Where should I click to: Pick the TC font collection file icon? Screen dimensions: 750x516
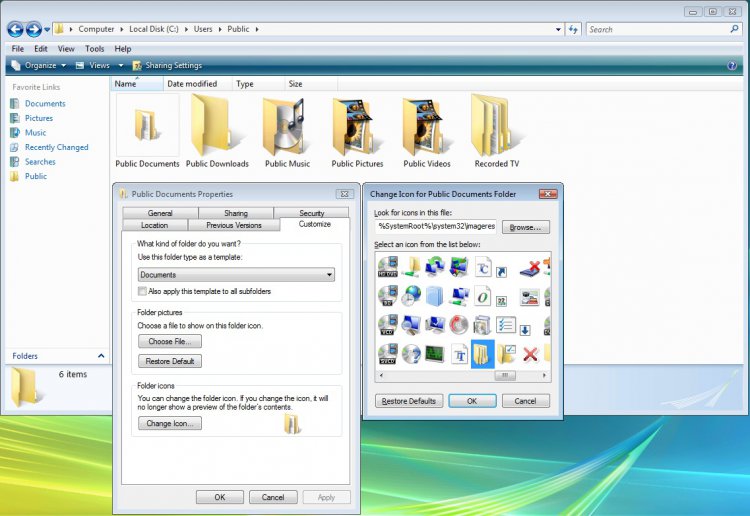[483, 267]
